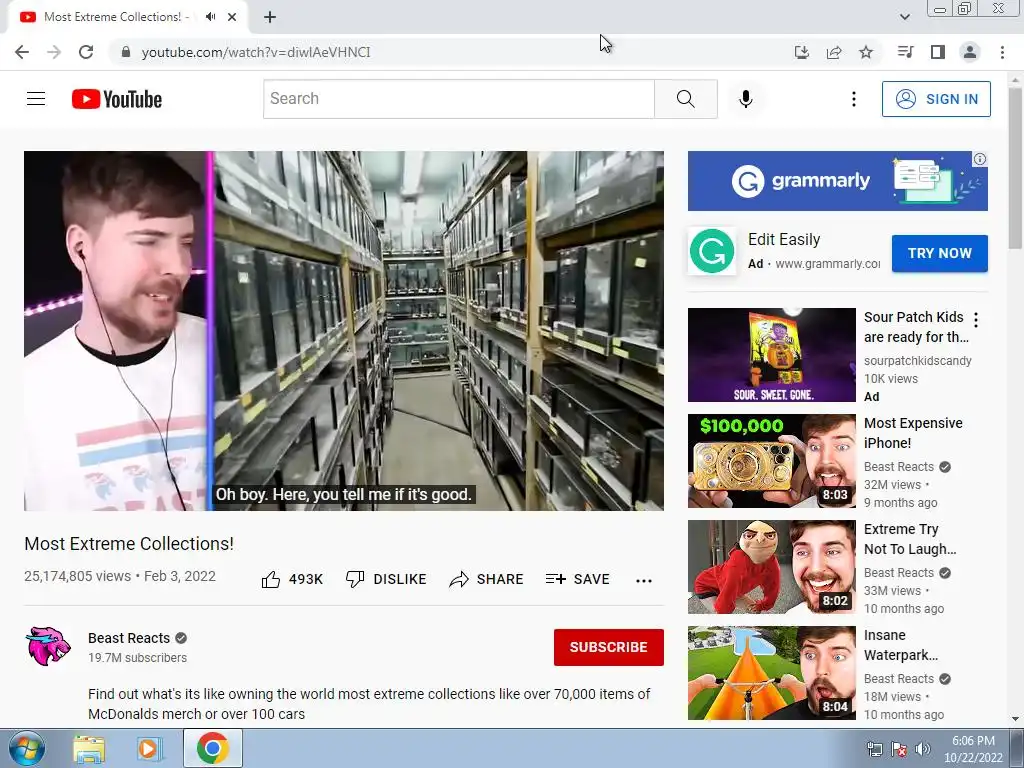Open Insane Waterpark video thumbnail

tap(771, 673)
